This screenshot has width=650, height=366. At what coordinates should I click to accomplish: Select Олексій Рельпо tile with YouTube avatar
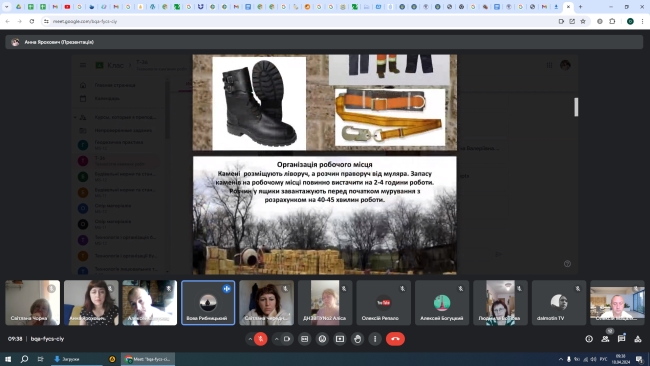383,303
